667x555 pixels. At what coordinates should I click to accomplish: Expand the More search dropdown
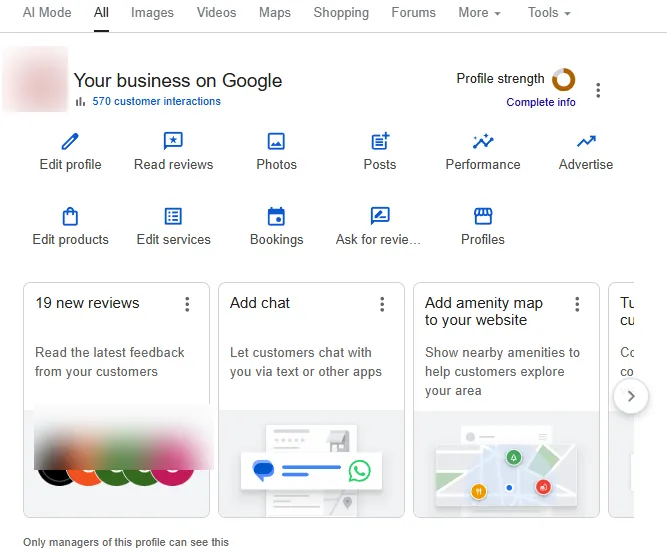point(479,13)
